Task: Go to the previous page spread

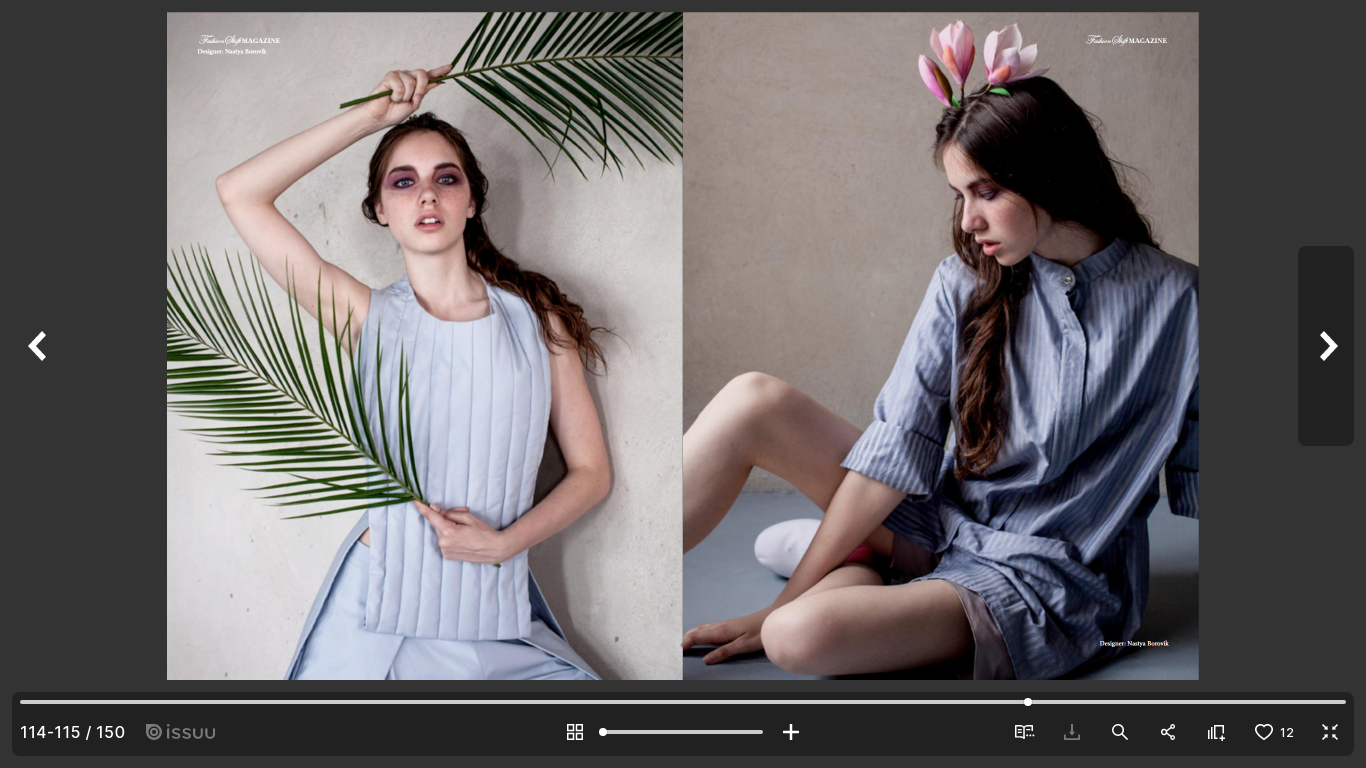Action: point(37,346)
